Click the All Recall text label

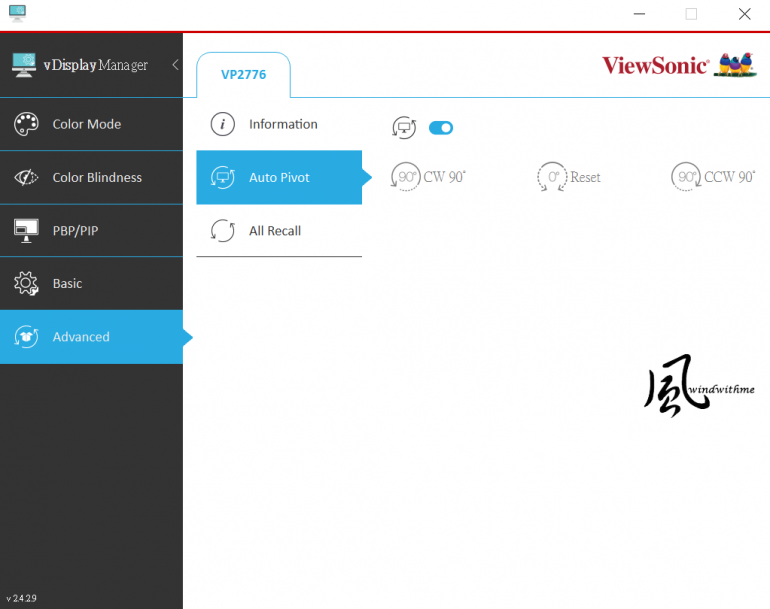coord(275,231)
